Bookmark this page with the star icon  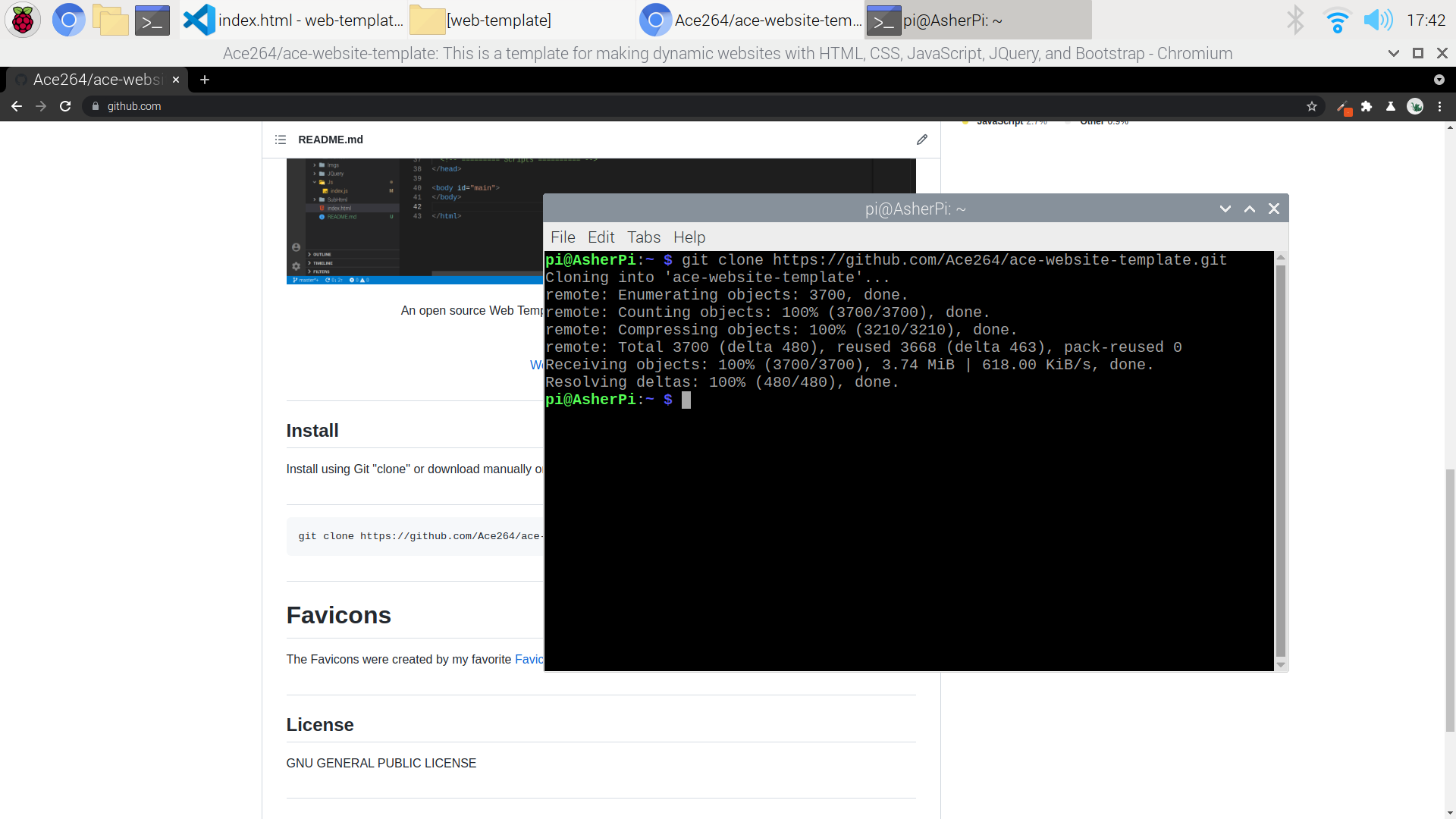point(1312,106)
